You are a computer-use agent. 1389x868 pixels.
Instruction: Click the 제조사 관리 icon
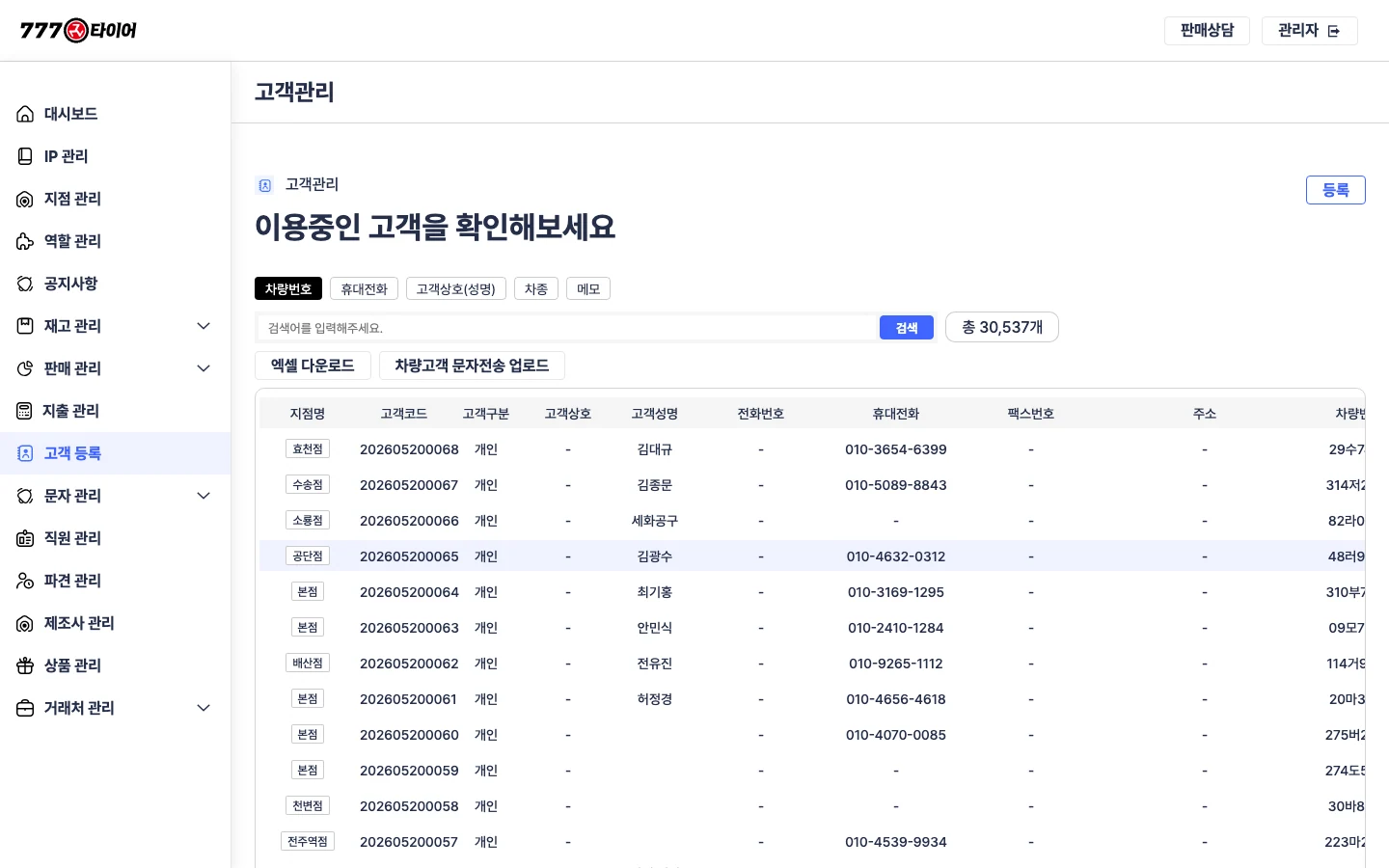[25, 623]
